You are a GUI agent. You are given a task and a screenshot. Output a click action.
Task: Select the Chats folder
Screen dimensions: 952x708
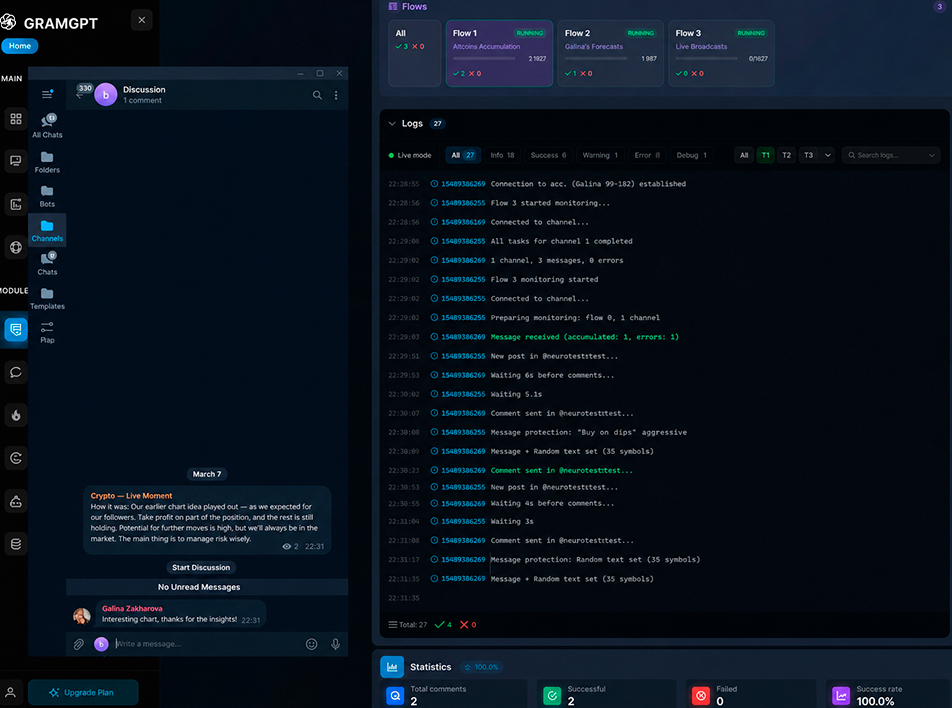pos(47,264)
